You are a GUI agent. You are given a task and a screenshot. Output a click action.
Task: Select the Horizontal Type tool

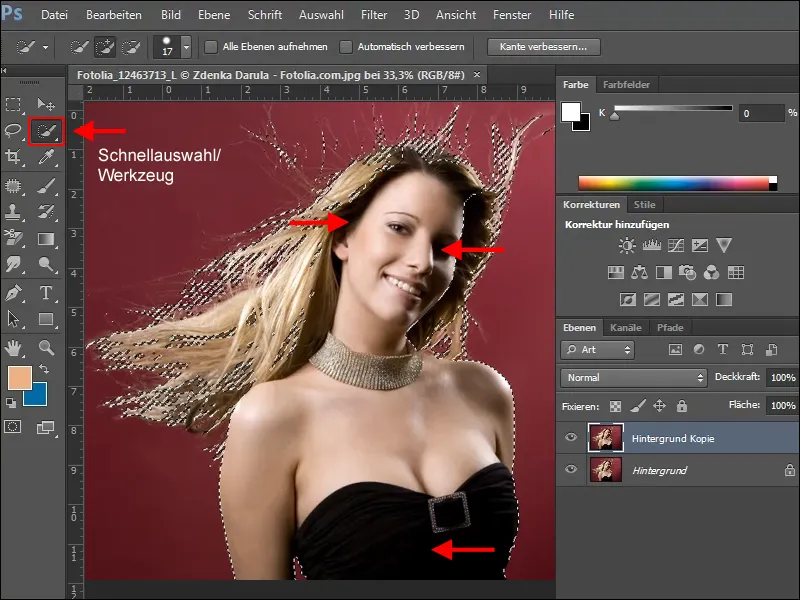(46, 293)
